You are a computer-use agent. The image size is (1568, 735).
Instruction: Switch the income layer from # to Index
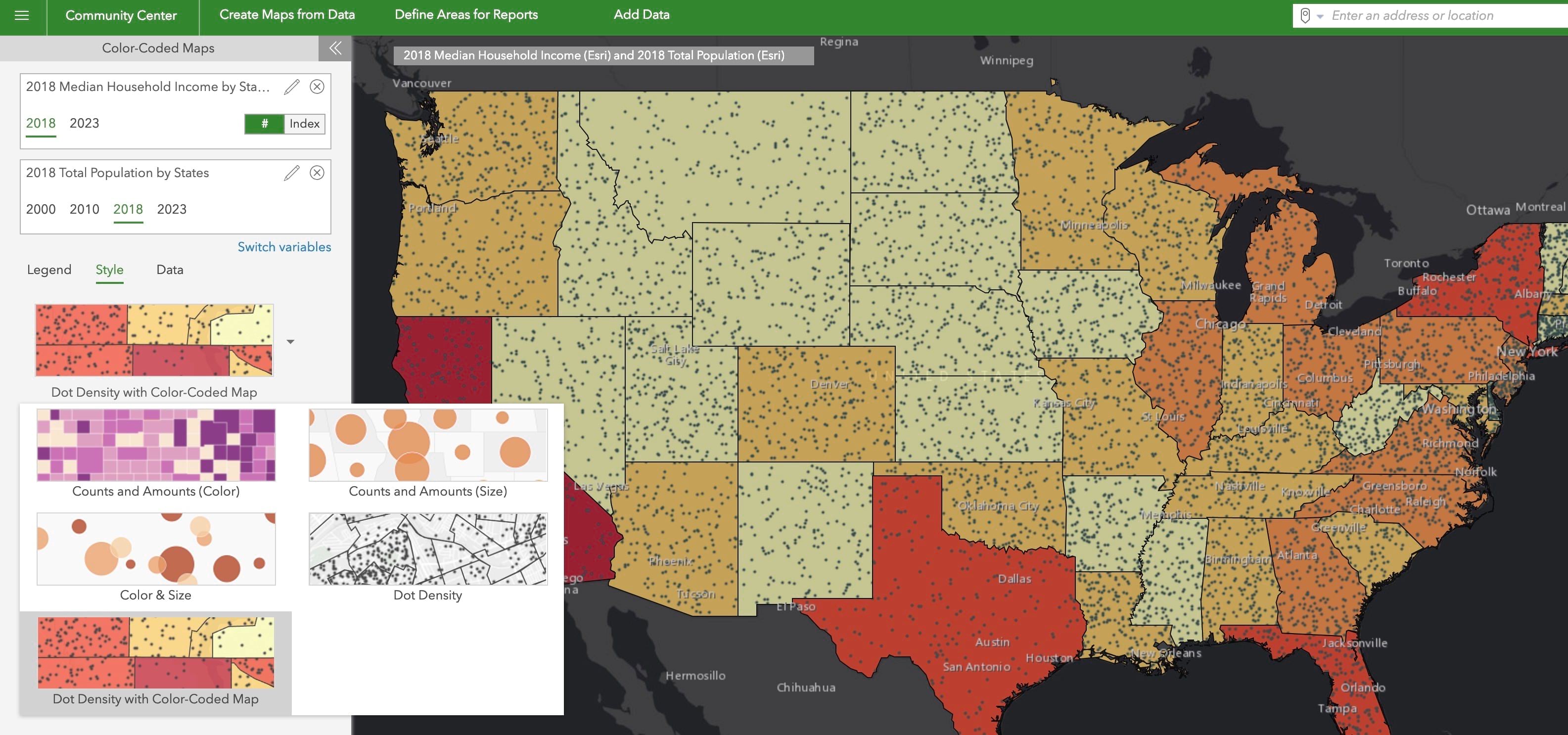pos(306,124)
